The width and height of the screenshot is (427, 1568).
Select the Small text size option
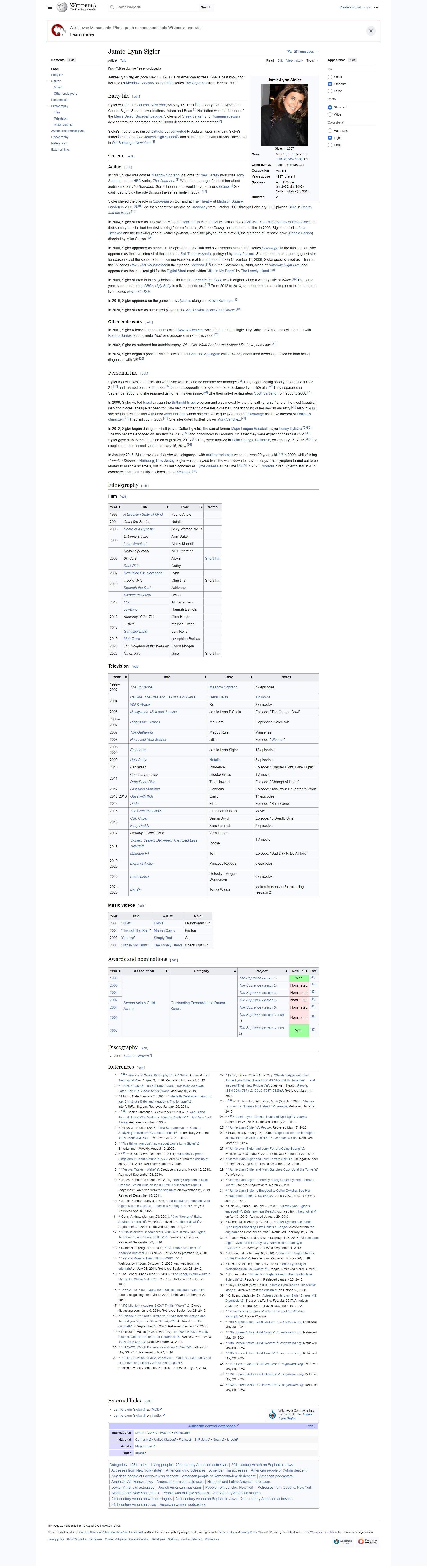tap(330, 77)
